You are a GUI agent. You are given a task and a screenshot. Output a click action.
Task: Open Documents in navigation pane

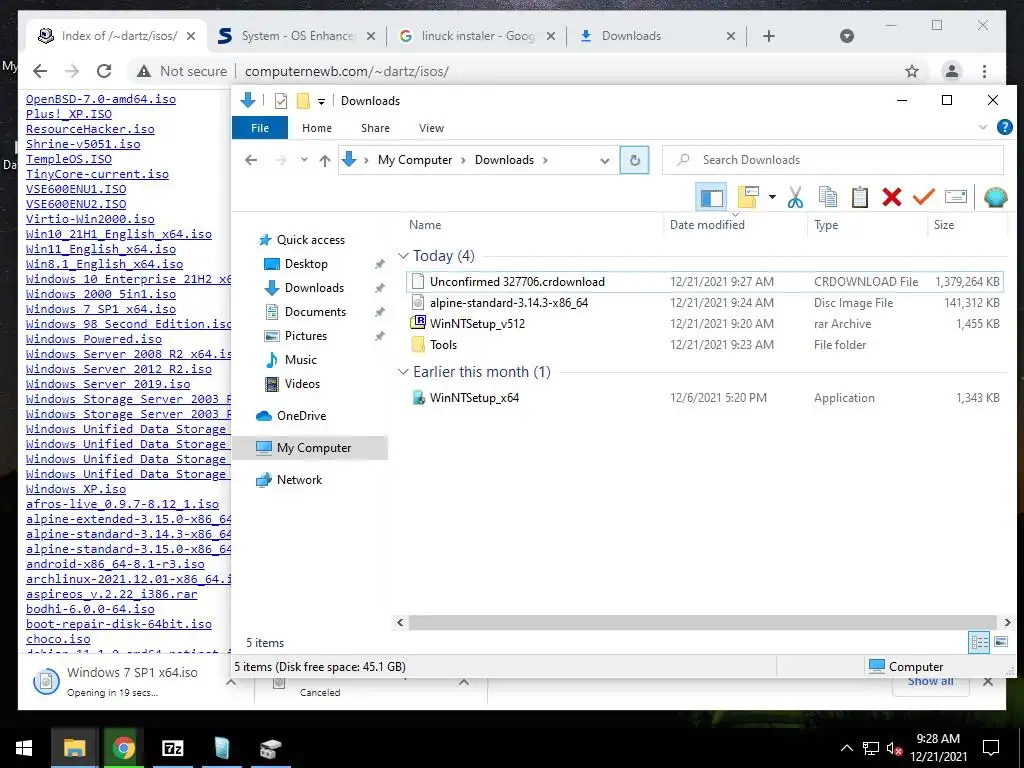tap(315, 312)
